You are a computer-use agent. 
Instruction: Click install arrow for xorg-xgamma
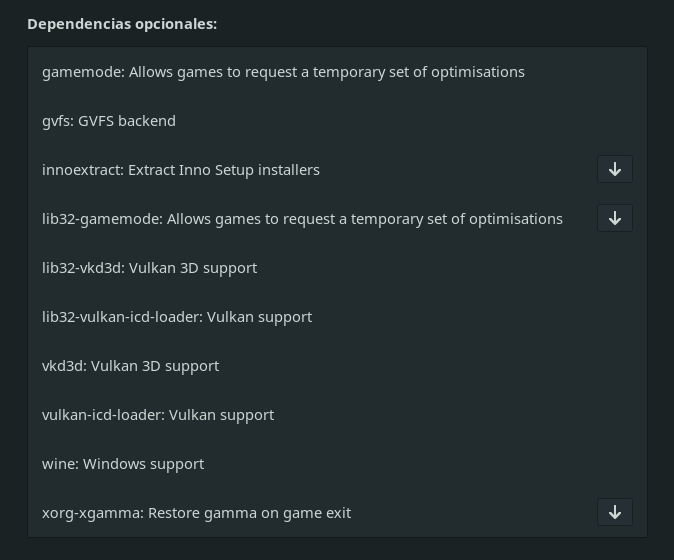coord(615,513)
